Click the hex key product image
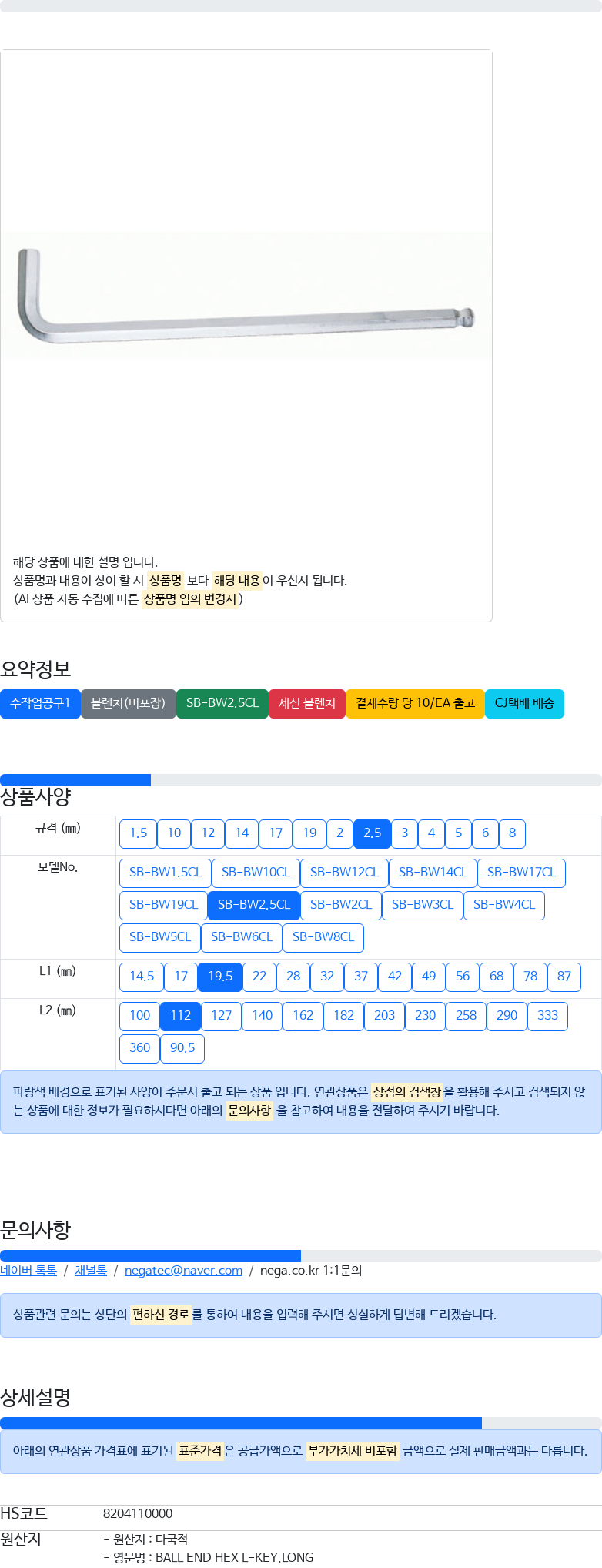This screenshot has height=1568, width=602. [245, 297]
